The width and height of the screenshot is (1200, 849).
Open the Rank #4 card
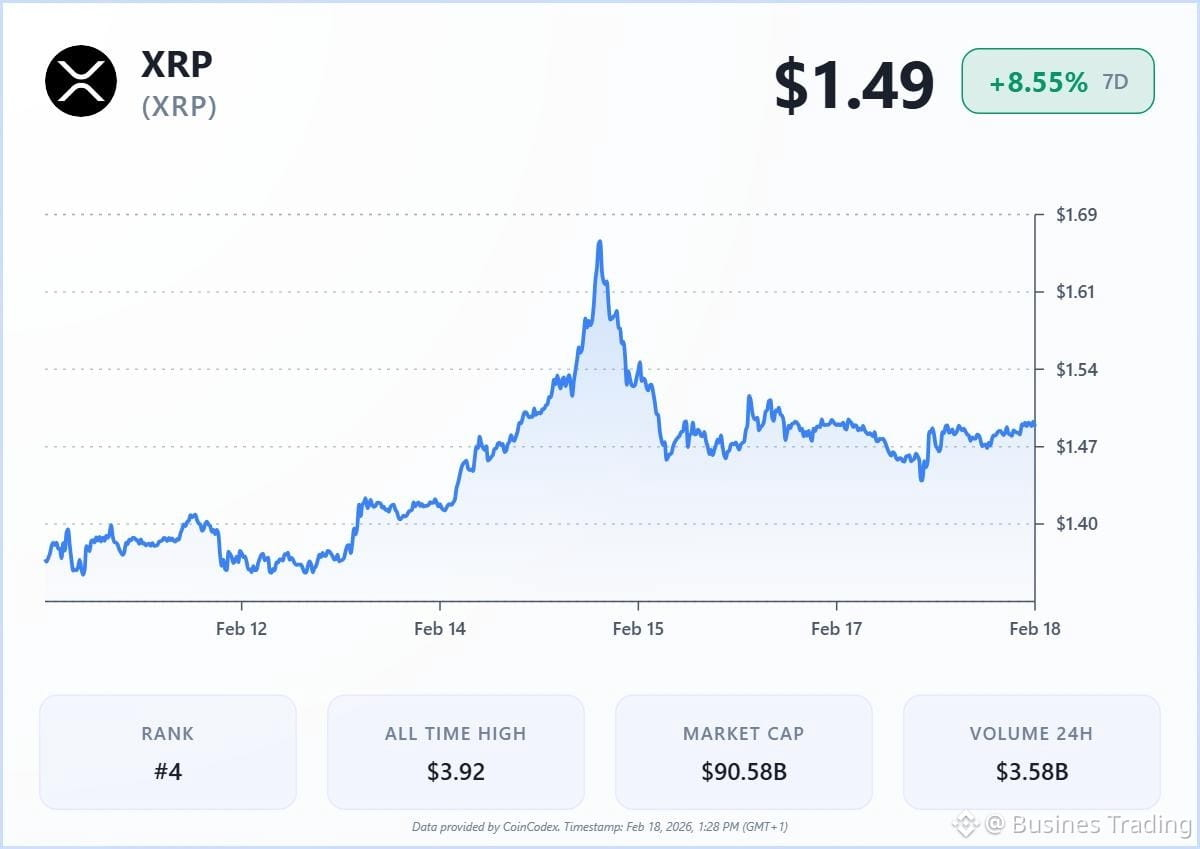[x=168, y=752]
